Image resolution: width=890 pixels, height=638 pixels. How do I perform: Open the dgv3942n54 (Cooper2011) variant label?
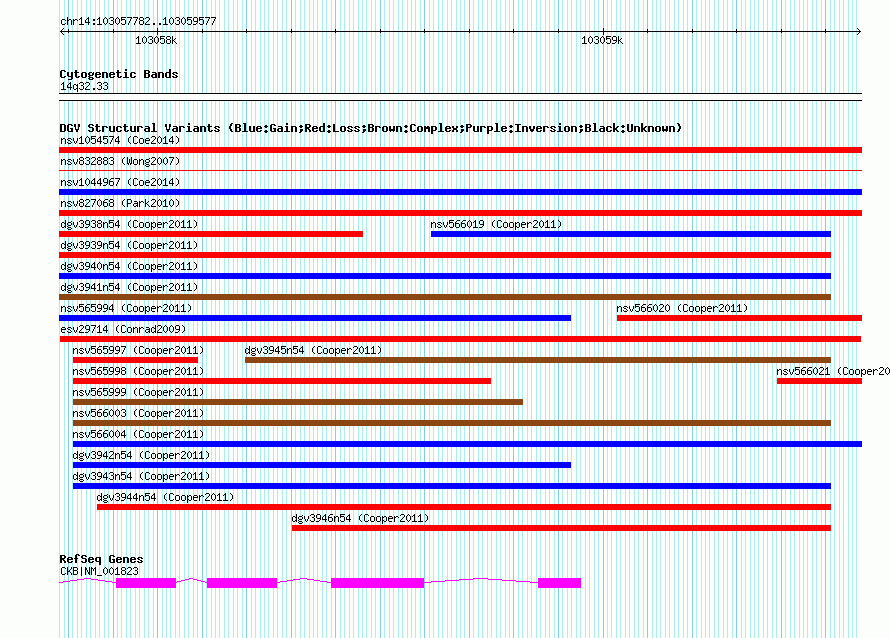click(x=141, y=455)
